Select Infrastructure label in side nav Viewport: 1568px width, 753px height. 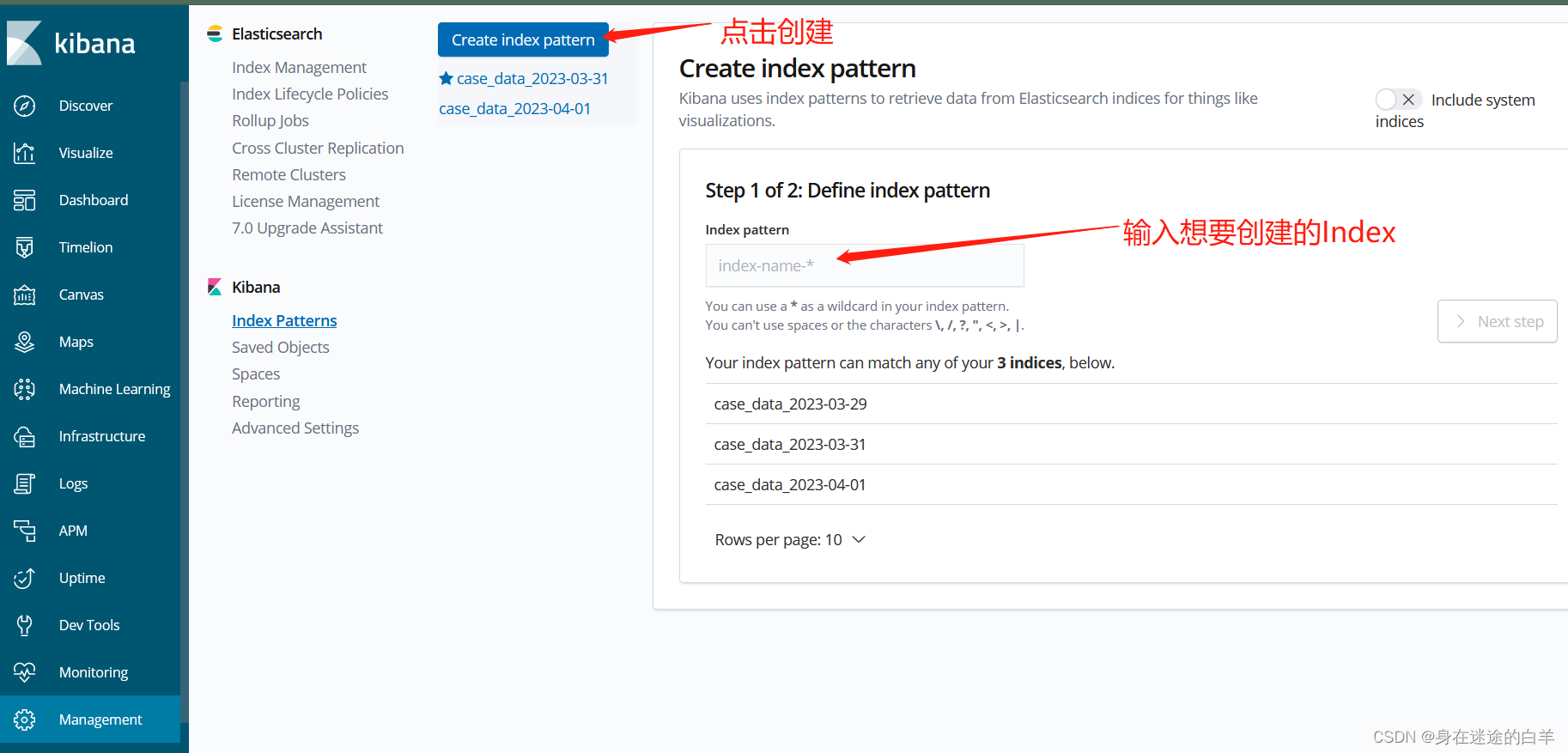(102, 436)
